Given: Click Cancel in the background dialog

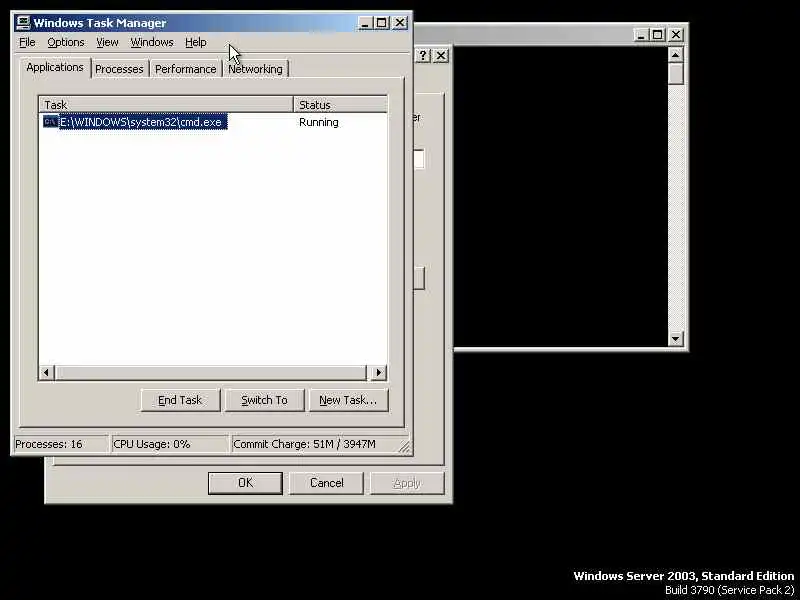Looking at the screenshot, I should tap(327, 483).
